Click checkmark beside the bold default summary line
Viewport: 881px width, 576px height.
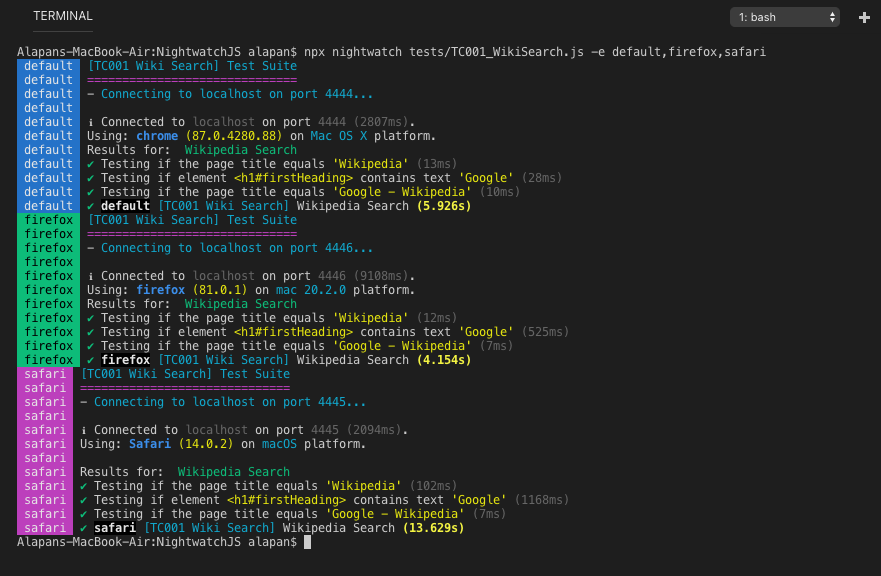tap(91, 206)
